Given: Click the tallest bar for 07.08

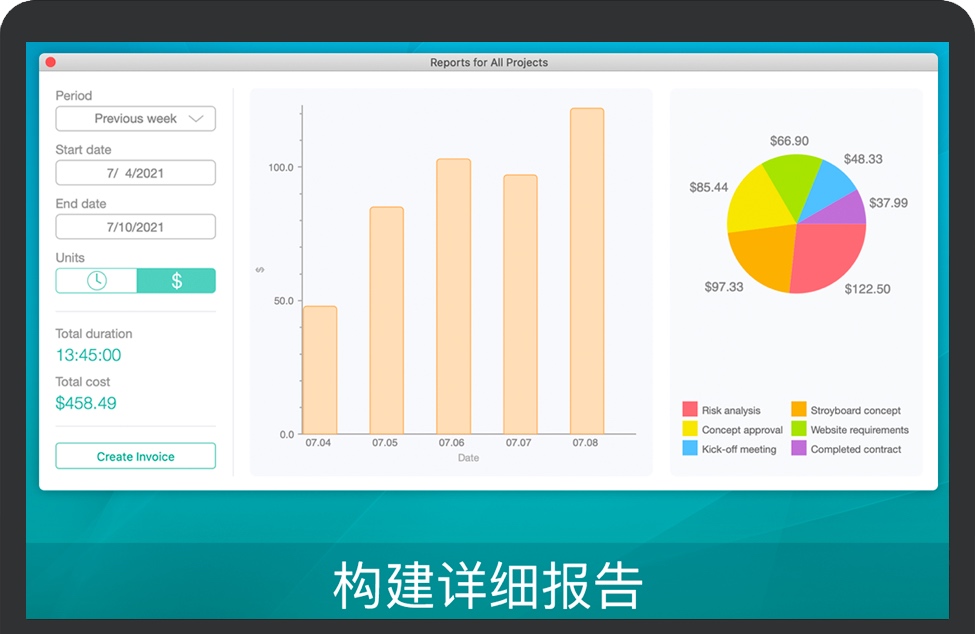Looking at the screenshot, I should pos(587,270).
